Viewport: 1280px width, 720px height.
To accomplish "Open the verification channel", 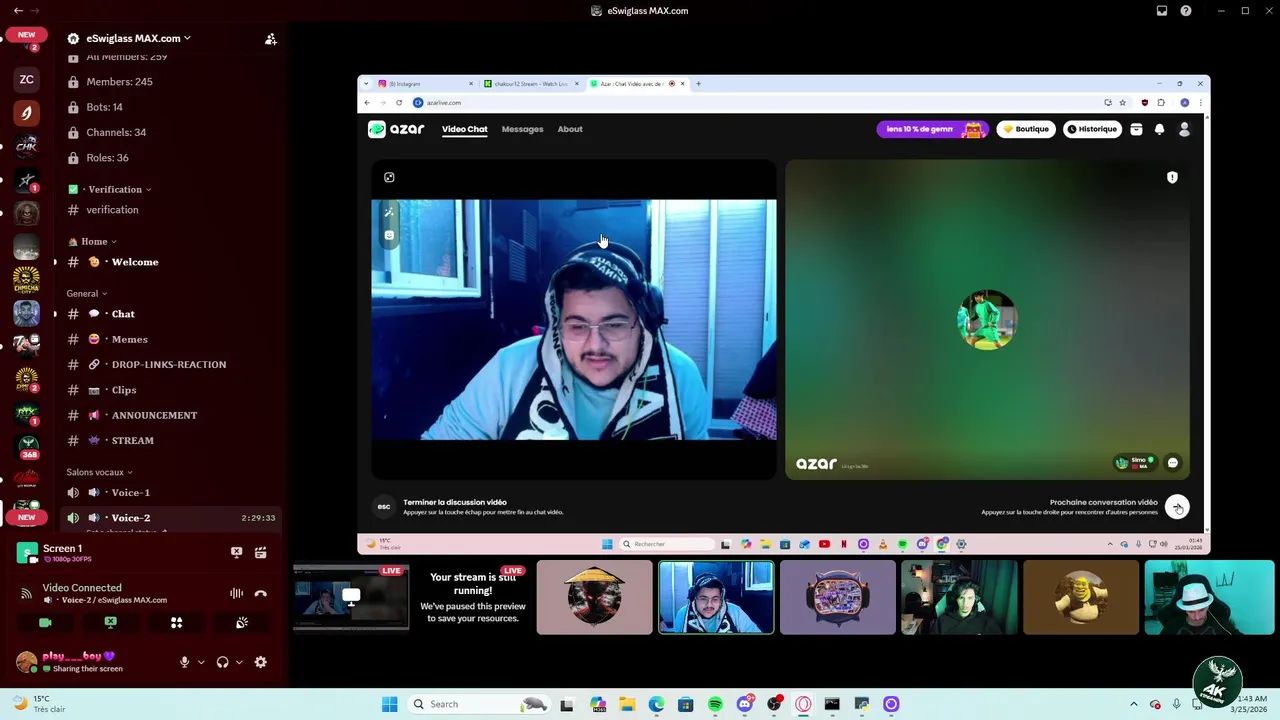I will [170, 210].
